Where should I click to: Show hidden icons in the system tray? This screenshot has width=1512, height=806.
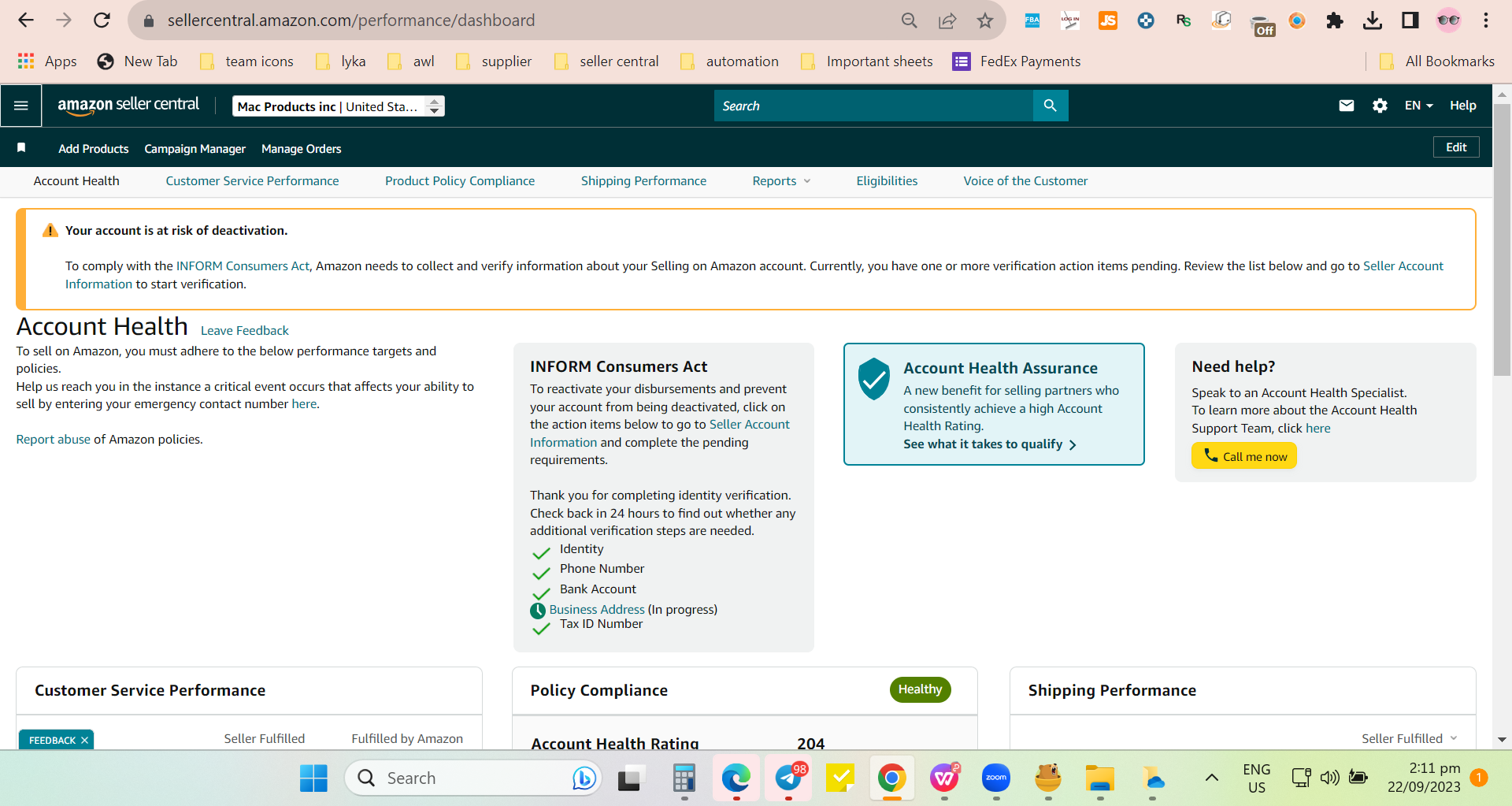[x=1212, y=778]
